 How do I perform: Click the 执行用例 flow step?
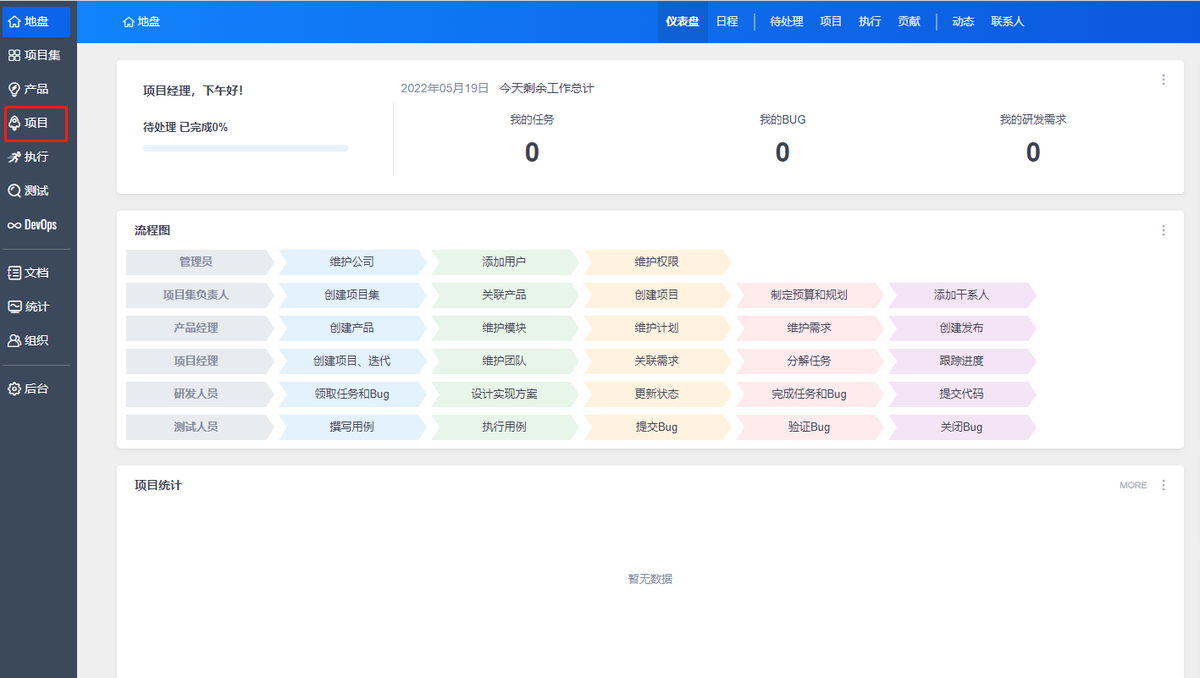click(x=504, y=427)
